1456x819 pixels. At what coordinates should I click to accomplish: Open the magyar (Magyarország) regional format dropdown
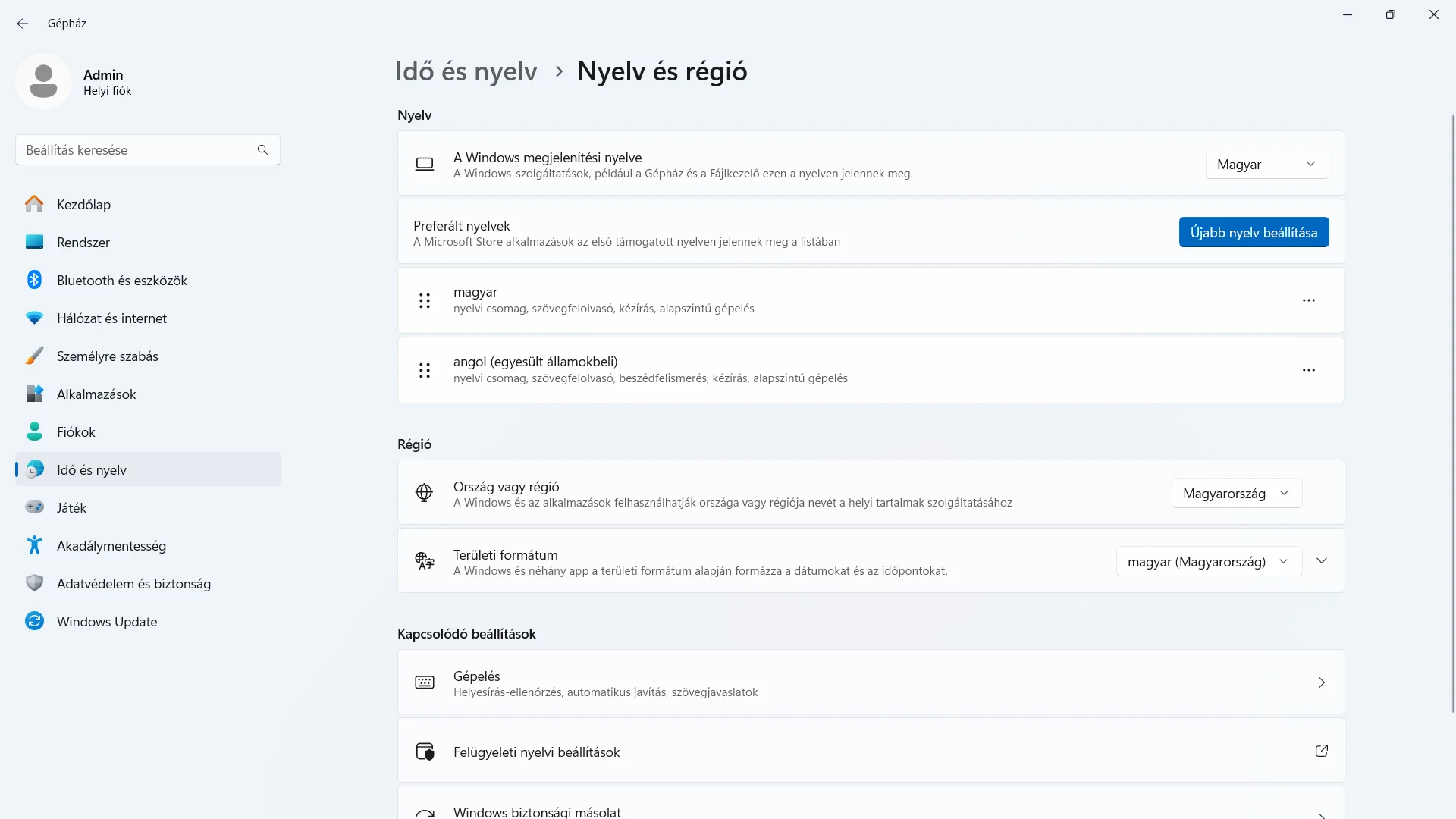(x=1208, y=562)
